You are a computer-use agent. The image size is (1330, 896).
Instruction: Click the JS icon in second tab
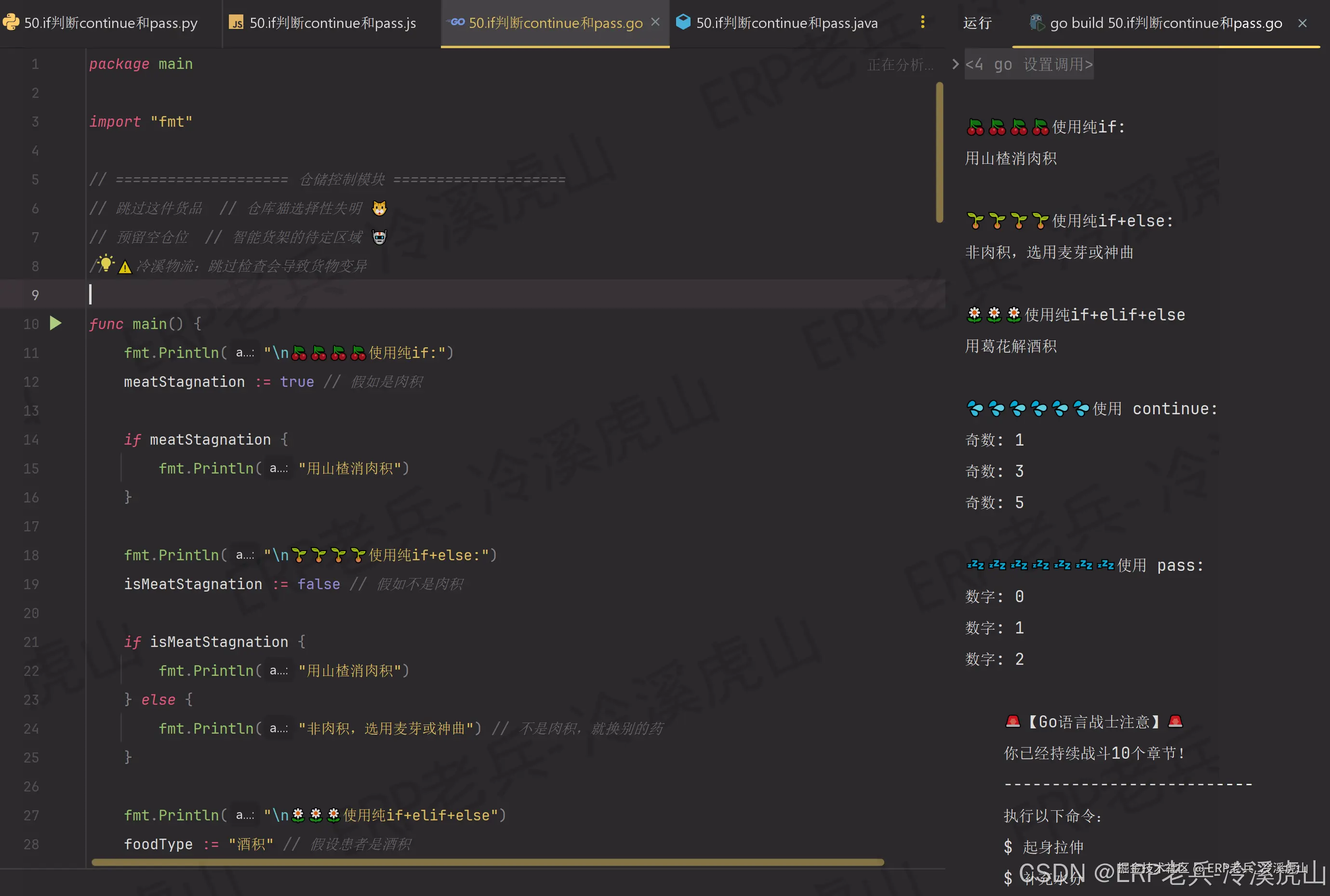coord(236,22)
